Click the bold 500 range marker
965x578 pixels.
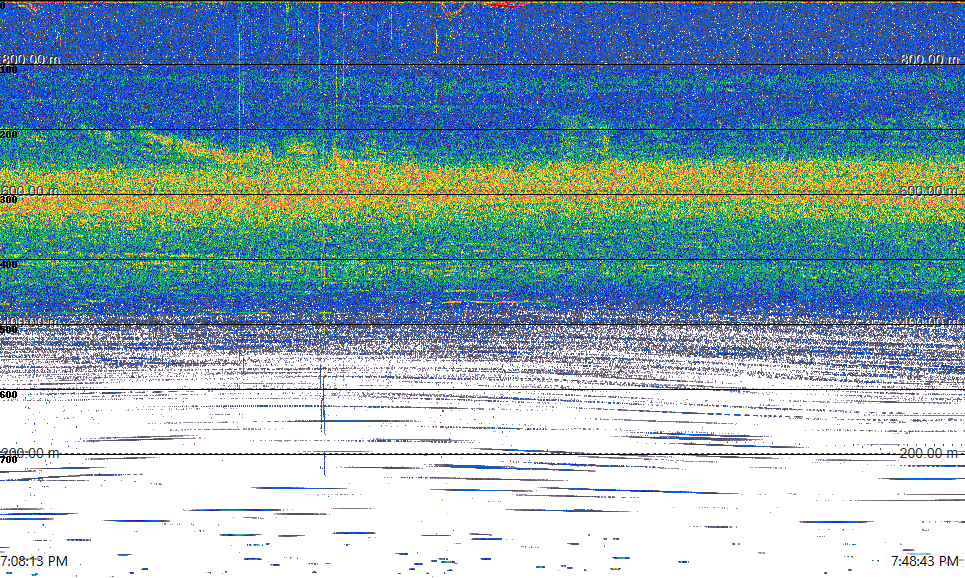9,330
